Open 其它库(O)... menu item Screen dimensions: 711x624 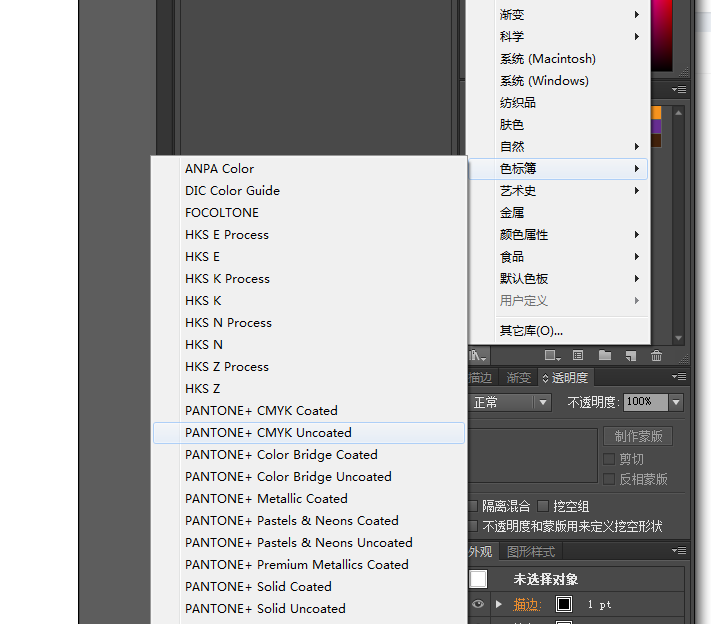[x=559, y=331]
